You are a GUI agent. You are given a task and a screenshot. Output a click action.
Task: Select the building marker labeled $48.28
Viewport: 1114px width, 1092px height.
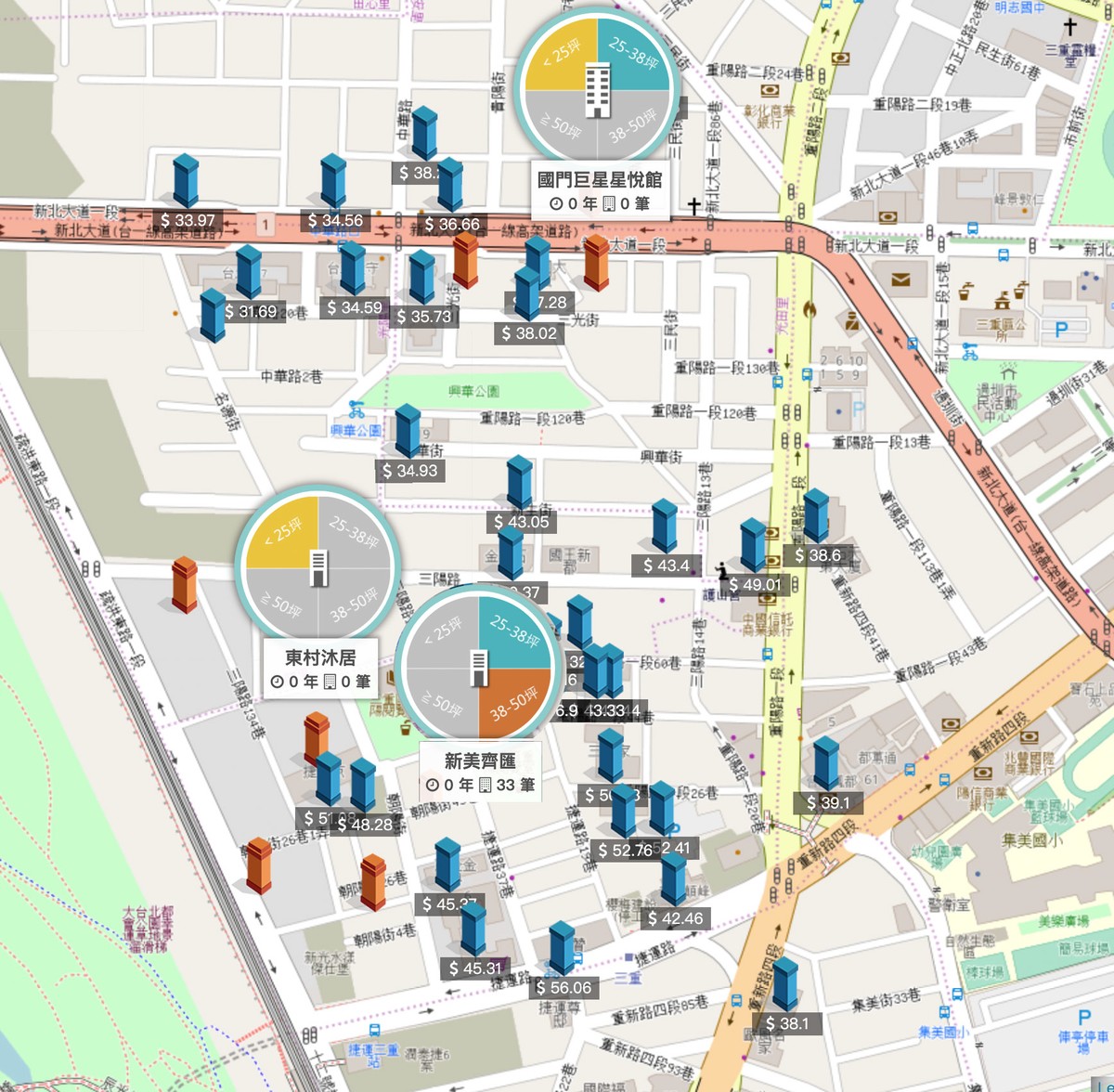(x=363, y=785)
